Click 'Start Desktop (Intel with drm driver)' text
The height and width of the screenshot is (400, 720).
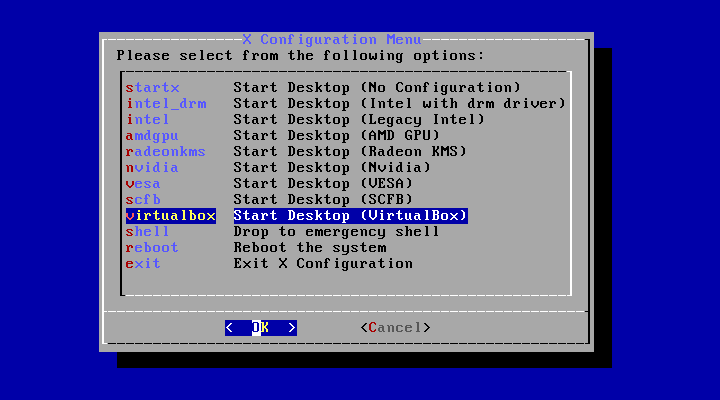[399, 103]
